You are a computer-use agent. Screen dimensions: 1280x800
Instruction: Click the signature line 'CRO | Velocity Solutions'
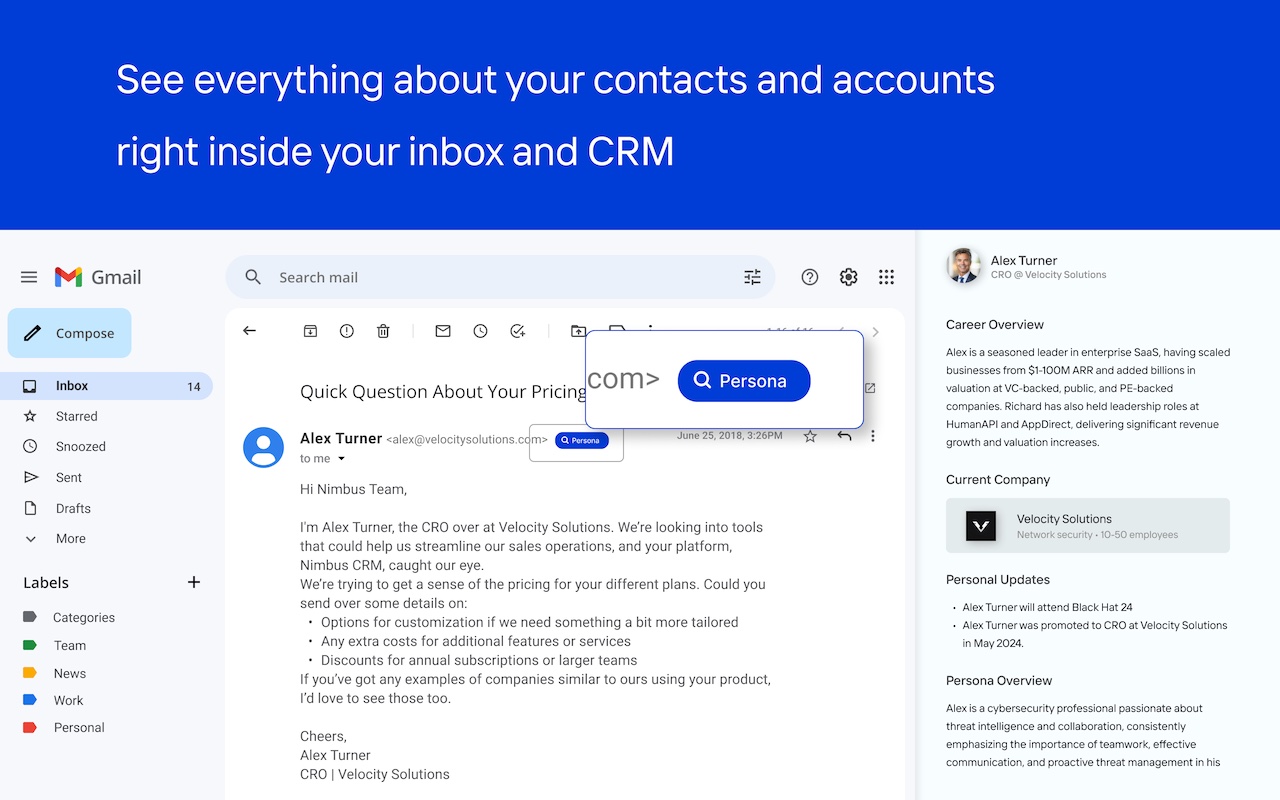[x=375, y=774]
